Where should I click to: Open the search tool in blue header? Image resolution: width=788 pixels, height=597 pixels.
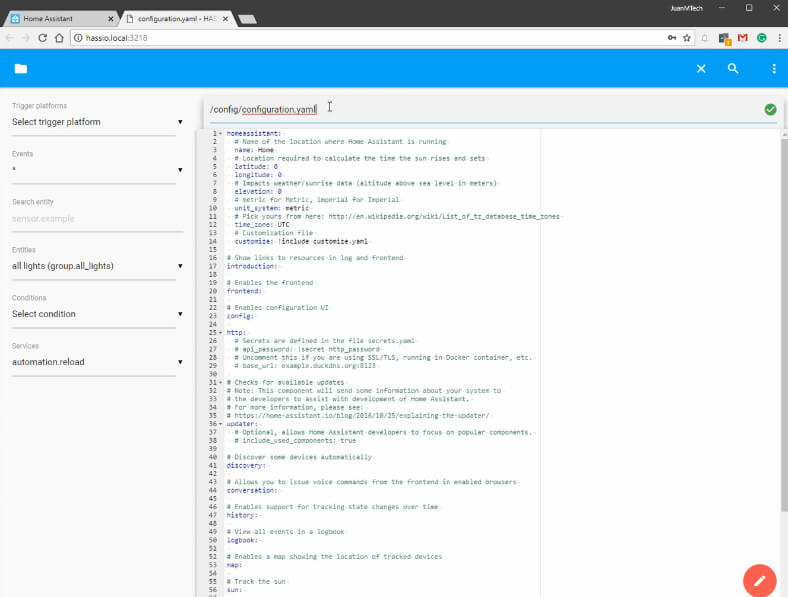coord(733,68)
